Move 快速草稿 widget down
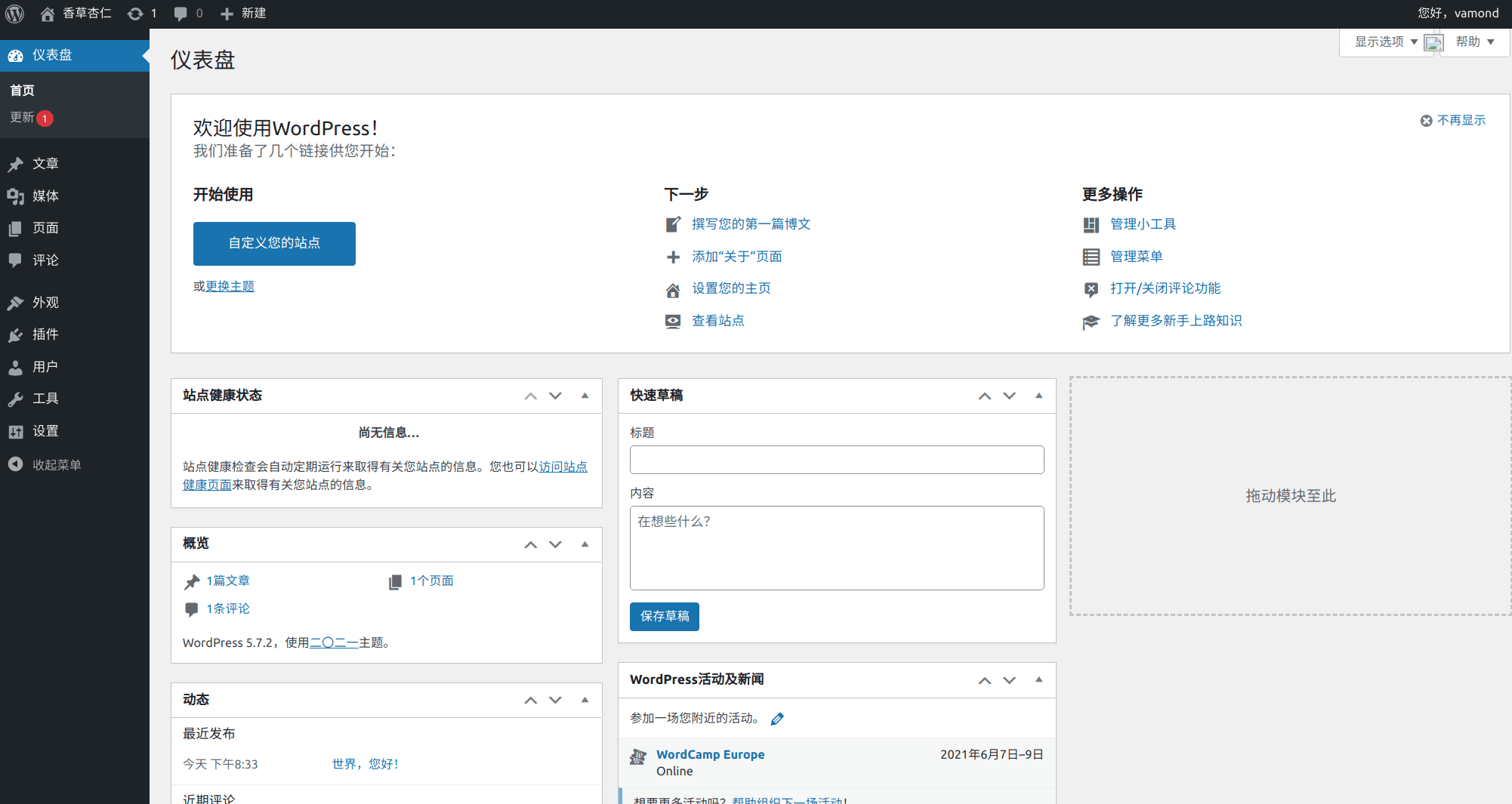The width and height of the screenshot is (1512, 804). click(x=1010, y=396)
